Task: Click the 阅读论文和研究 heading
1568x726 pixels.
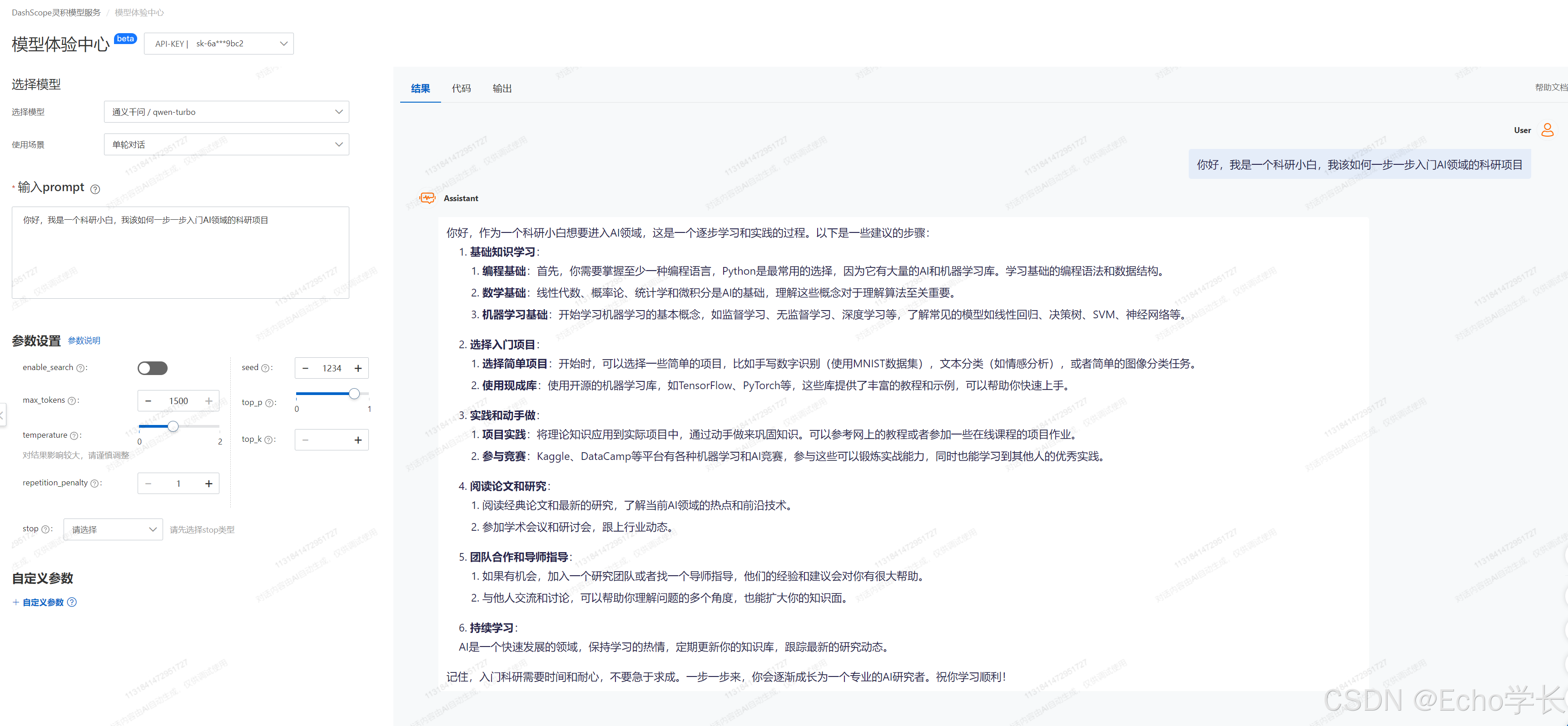Action: pyautogui.click(x=508, y=486)
